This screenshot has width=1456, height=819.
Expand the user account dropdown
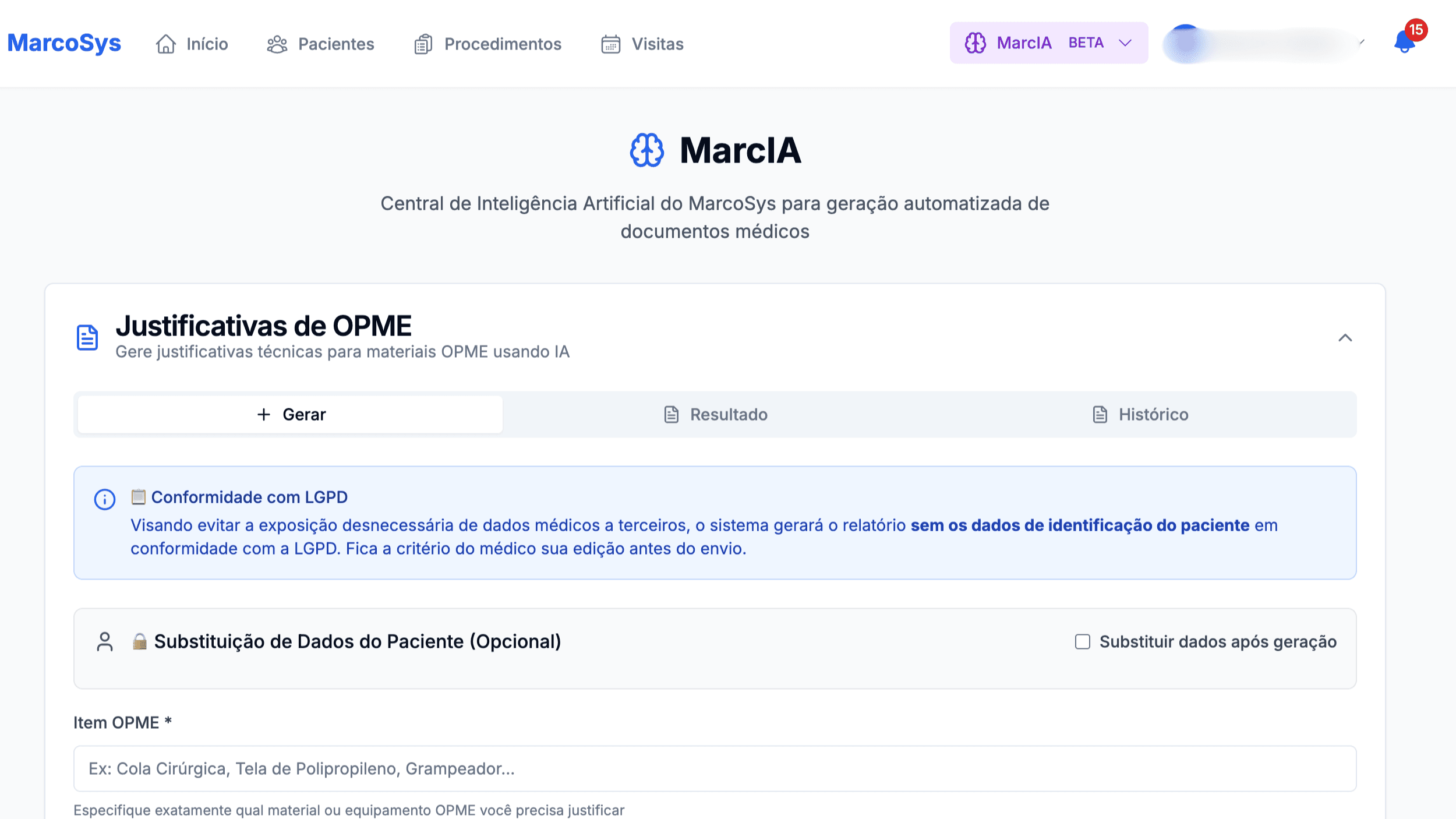(1361, 42)
